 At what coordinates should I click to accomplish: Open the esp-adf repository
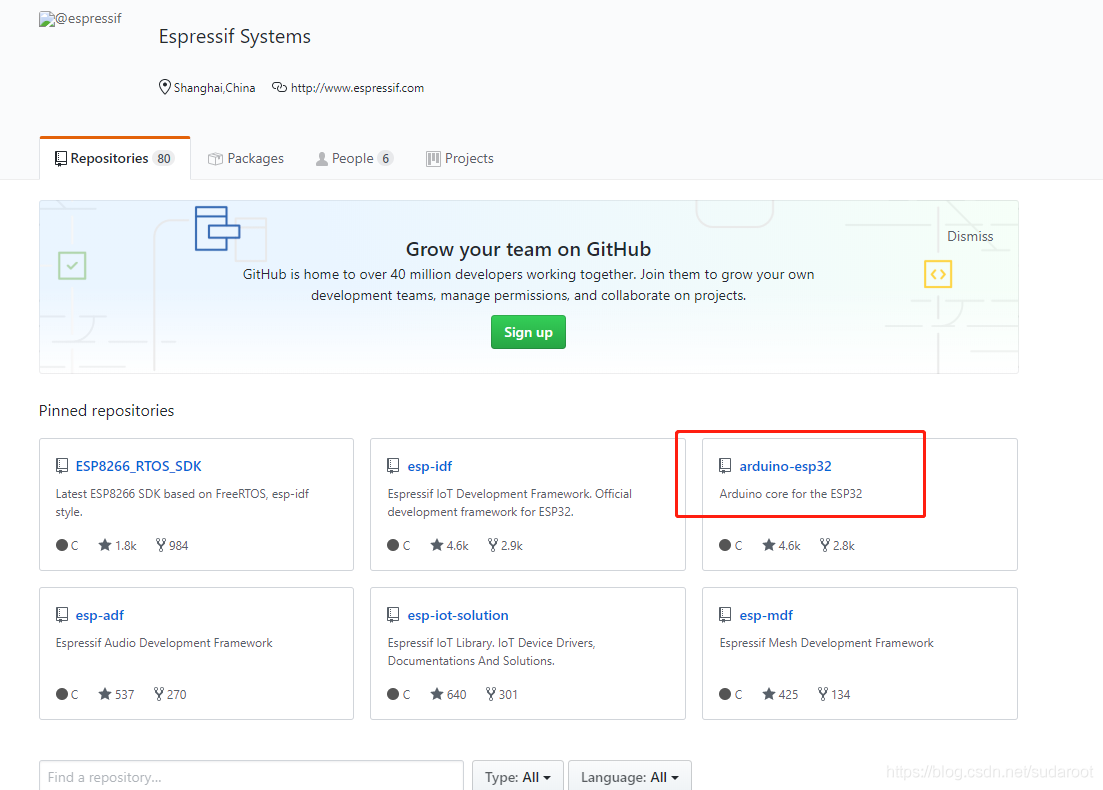click(100, 615)
